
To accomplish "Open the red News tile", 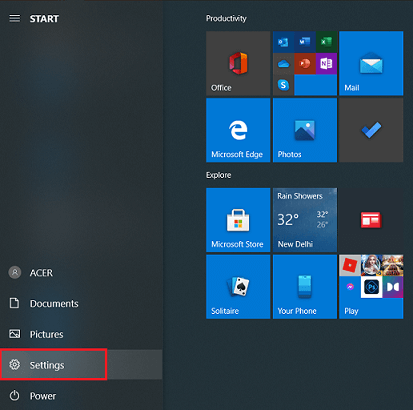I will click(371, 220).
